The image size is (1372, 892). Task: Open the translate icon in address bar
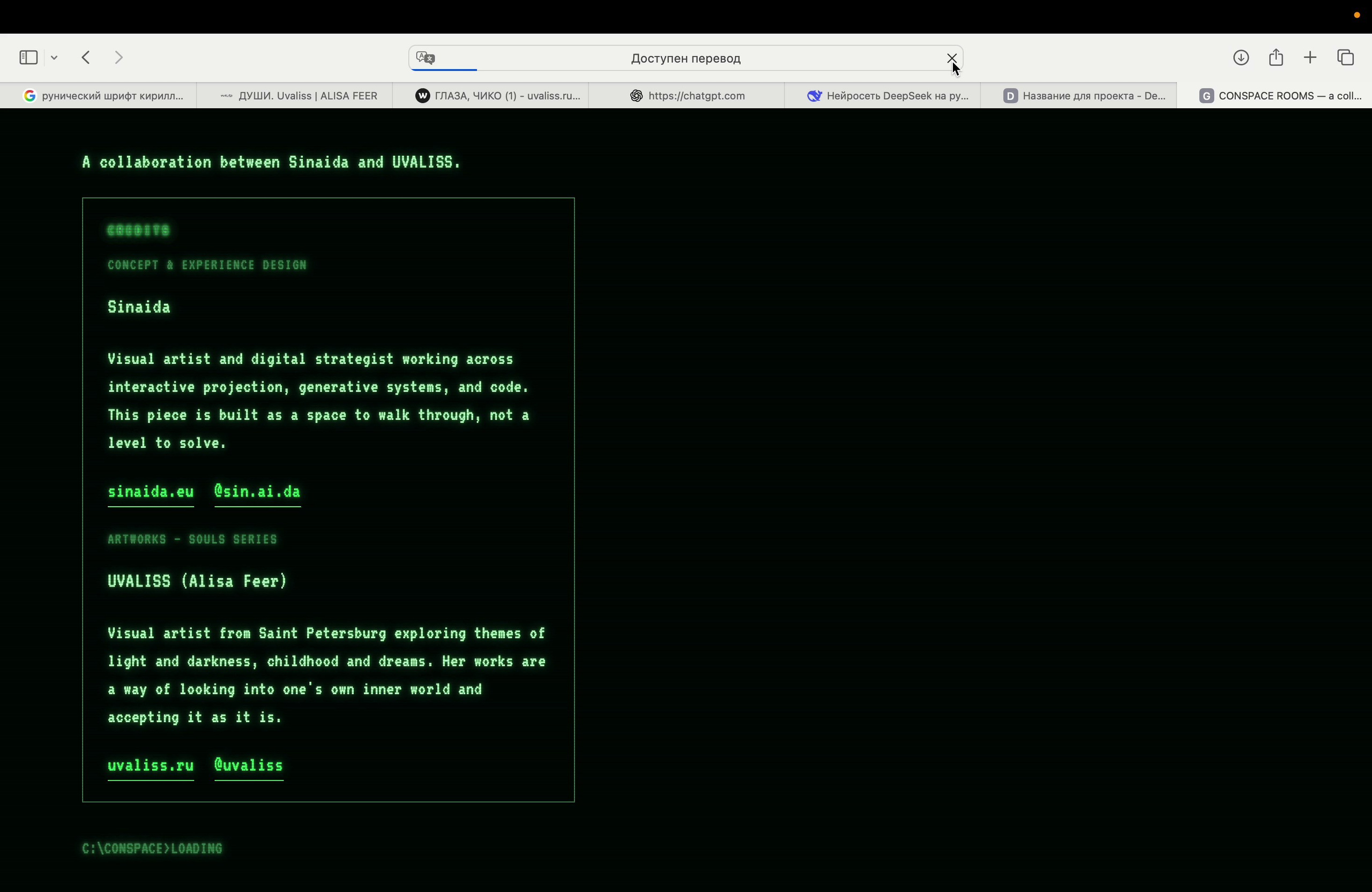tap(426, 58)
